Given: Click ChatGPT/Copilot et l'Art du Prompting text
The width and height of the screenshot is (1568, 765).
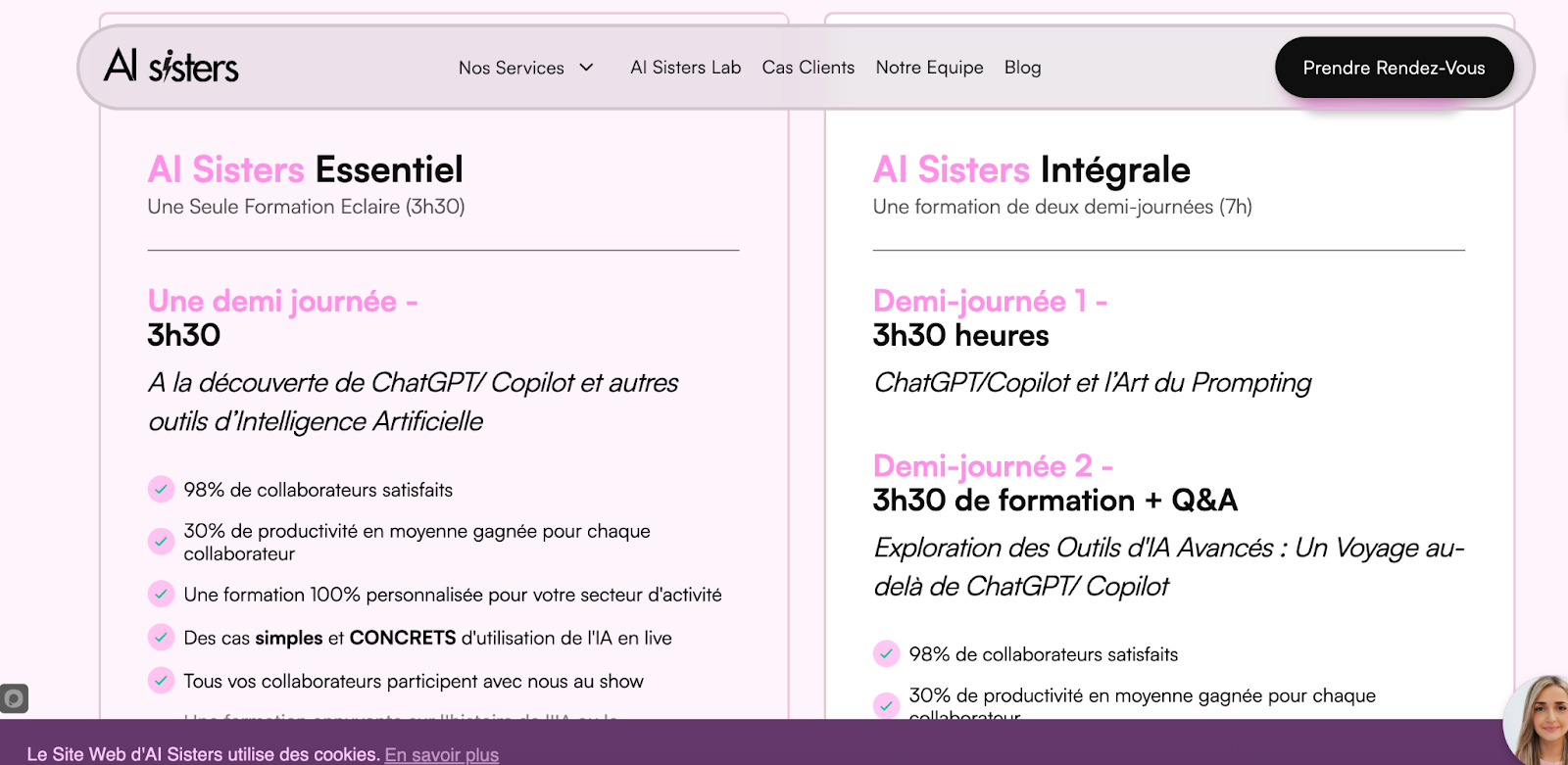Looking at the screenshot, I should coord(1092,383).
